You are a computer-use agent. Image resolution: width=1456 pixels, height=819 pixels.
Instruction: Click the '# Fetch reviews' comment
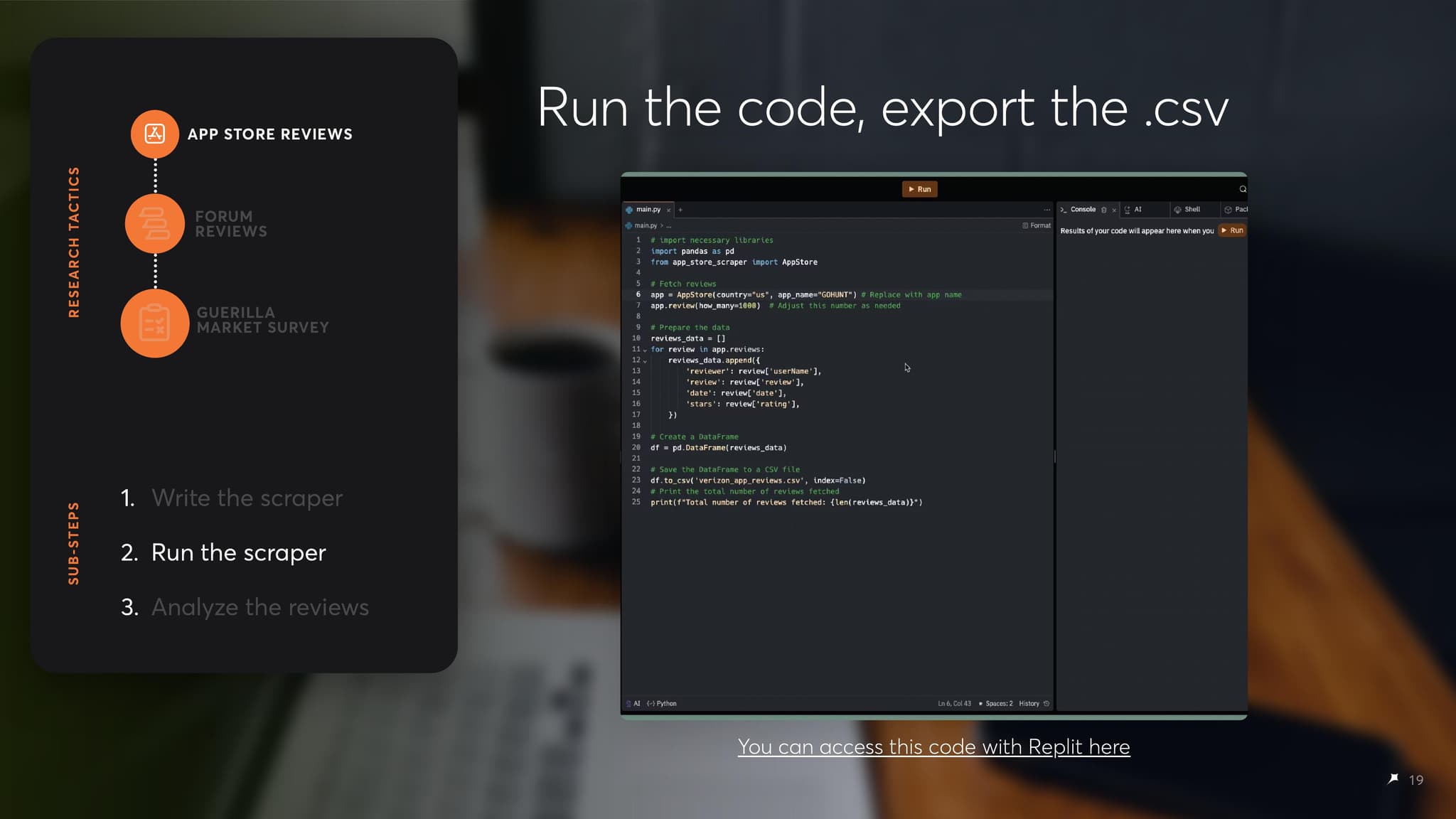click(x=683, y=284)
